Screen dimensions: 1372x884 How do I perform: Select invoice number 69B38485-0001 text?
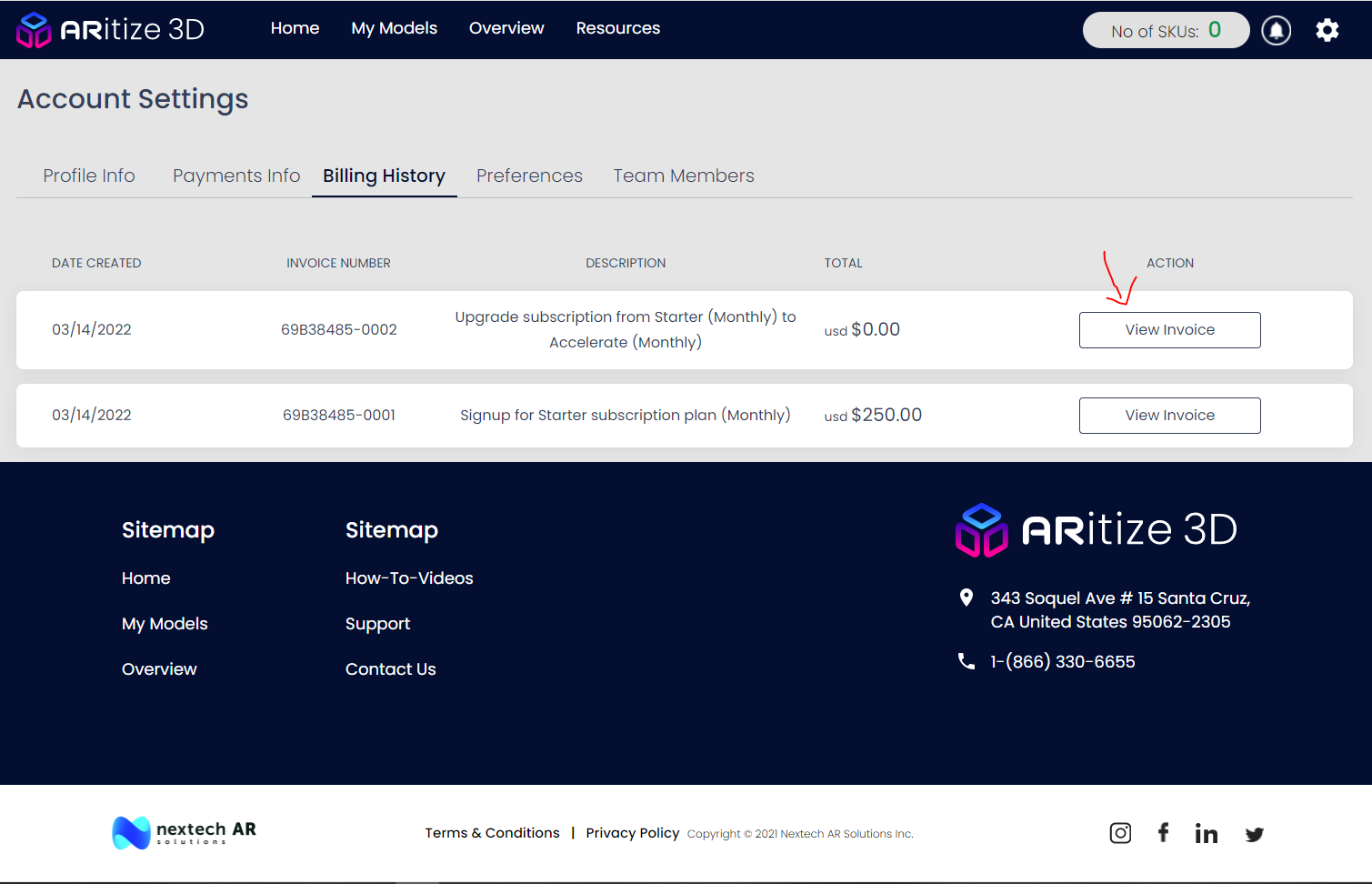click(x=339, y=415)
